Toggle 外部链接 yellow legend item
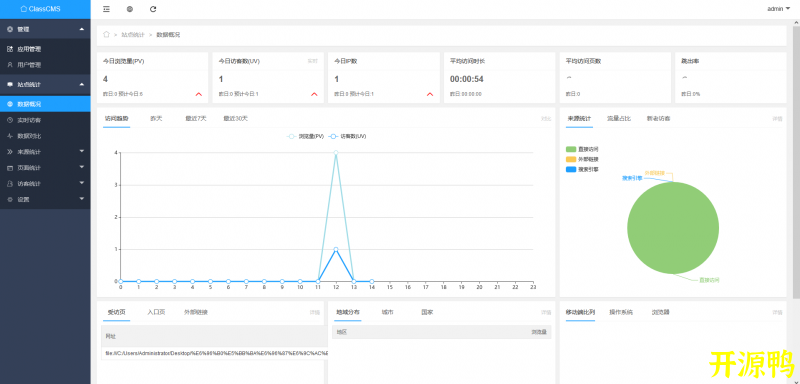 [x=582, y=159]
